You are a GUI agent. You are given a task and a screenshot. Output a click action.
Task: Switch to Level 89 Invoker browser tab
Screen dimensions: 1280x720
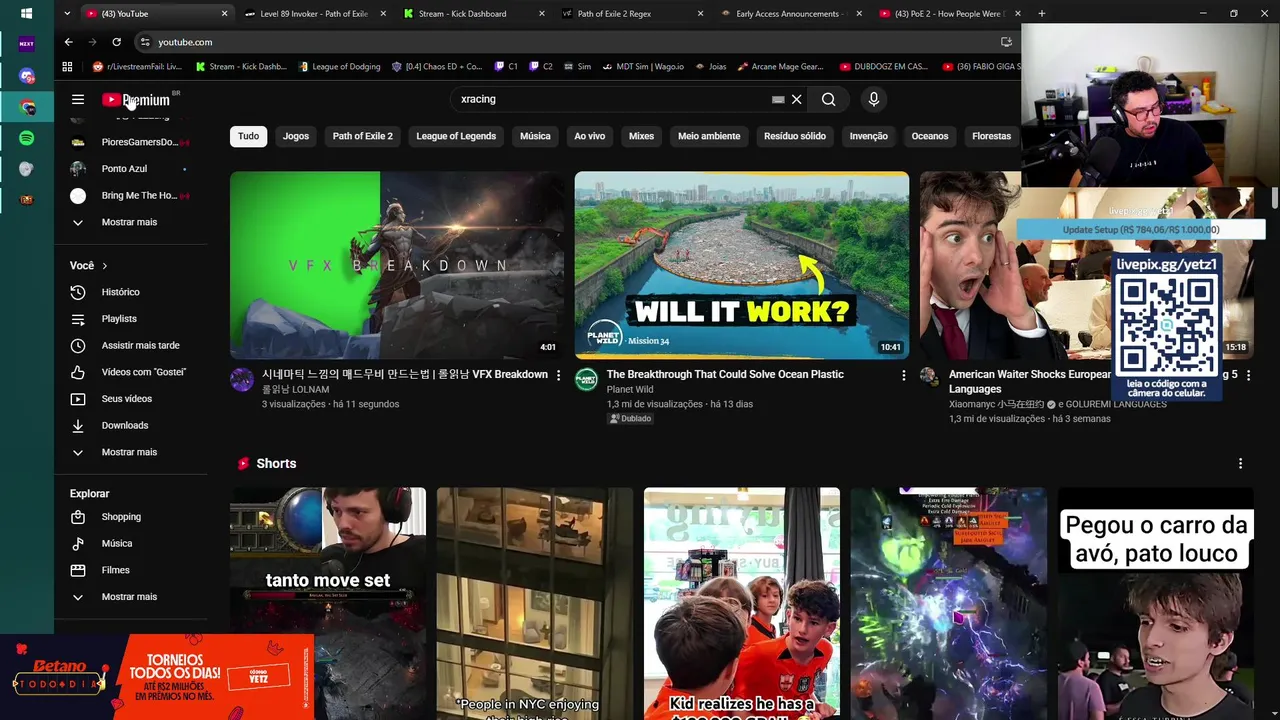[313, 14]
